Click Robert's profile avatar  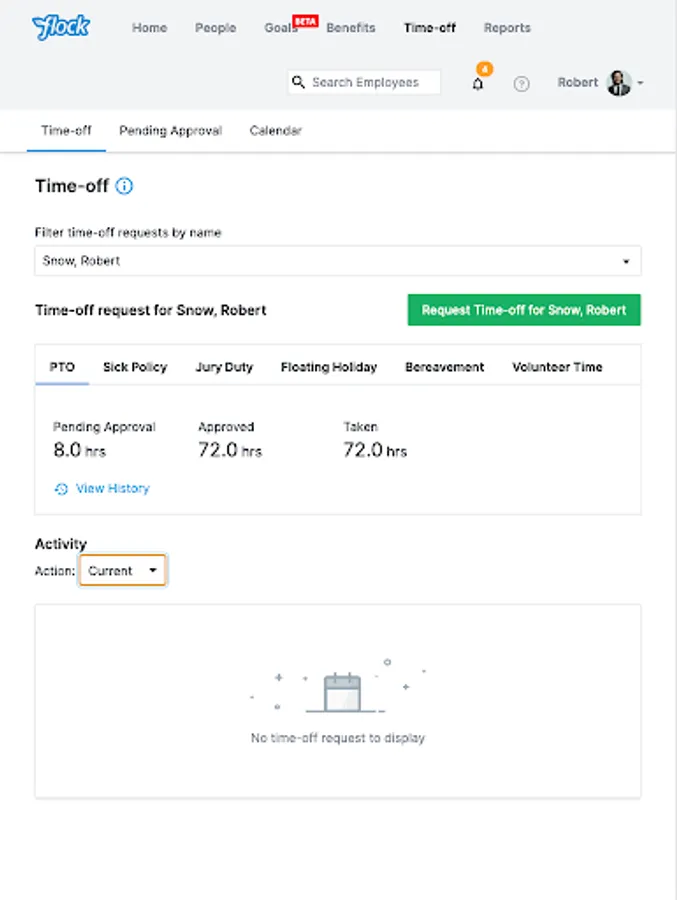pos(619,83)
